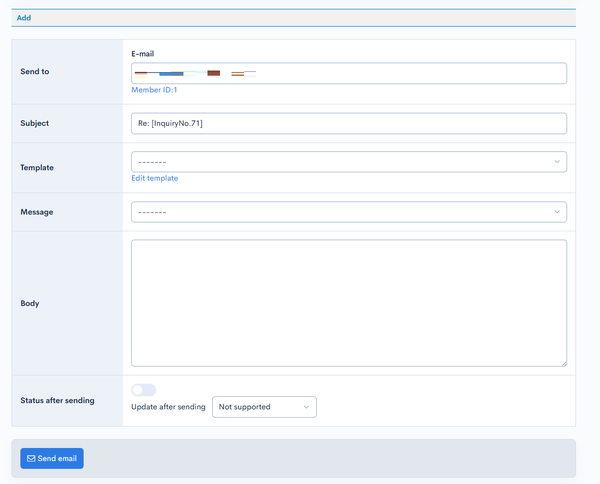Viewport: 600px width, 484px height.
Task: Click the envelope icon on Send email
Action: pyautogui.click(x=31, y=458)
